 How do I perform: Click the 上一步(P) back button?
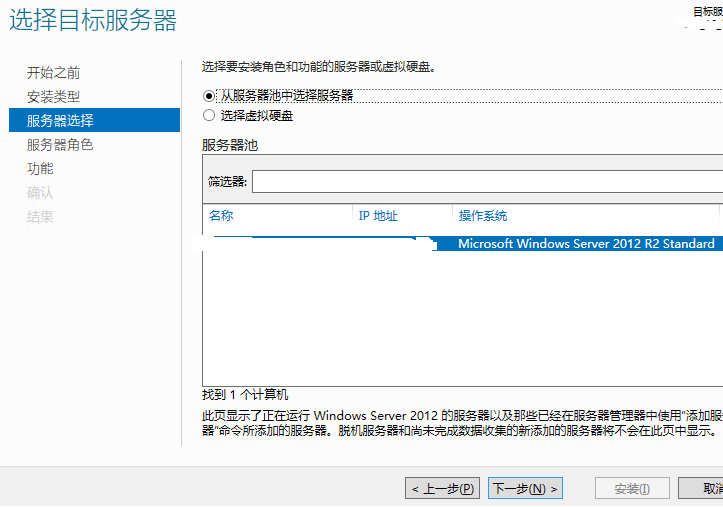pos(443,489)
